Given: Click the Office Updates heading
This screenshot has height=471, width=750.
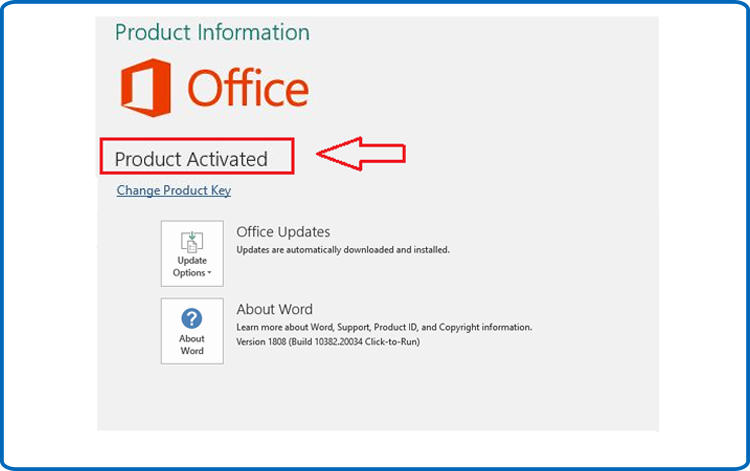Looking at the screenshot, I should click(x=283, y=232).
